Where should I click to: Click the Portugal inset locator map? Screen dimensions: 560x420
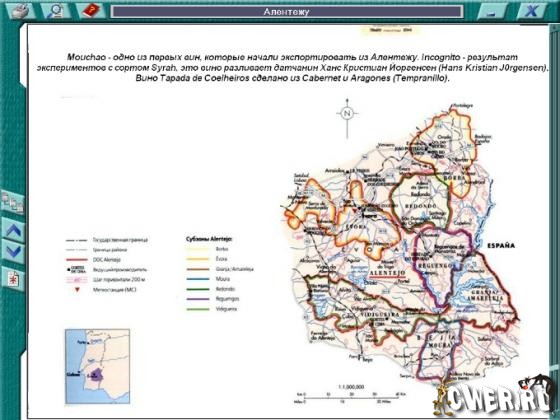click(97, 366)
